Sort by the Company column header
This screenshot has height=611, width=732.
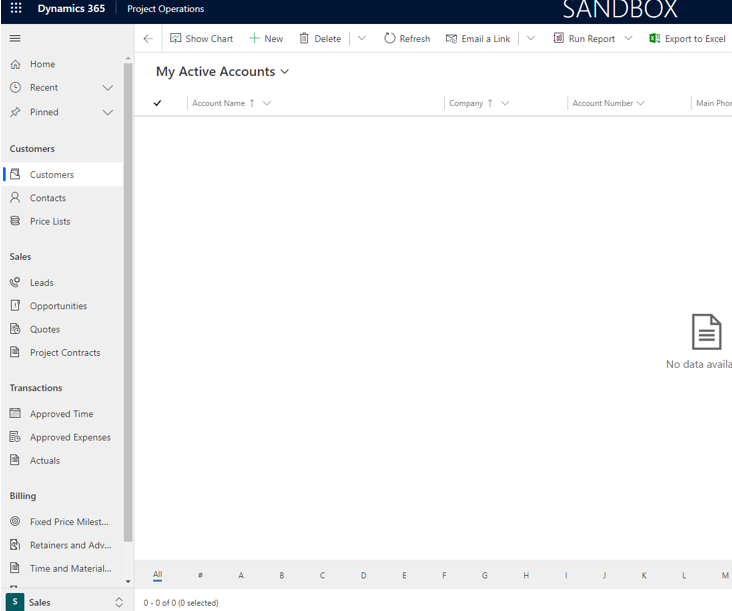pyautogui.click(x=466, y=103)
